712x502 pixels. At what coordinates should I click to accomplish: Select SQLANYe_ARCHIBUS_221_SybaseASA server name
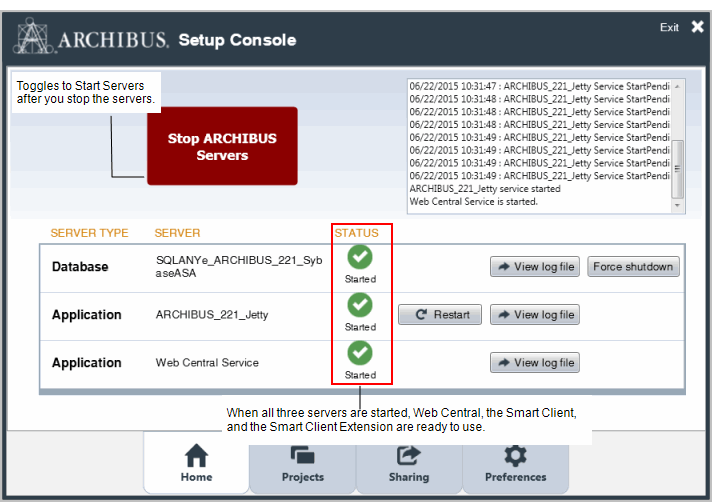pyautogui.click(x=239, y=266)
